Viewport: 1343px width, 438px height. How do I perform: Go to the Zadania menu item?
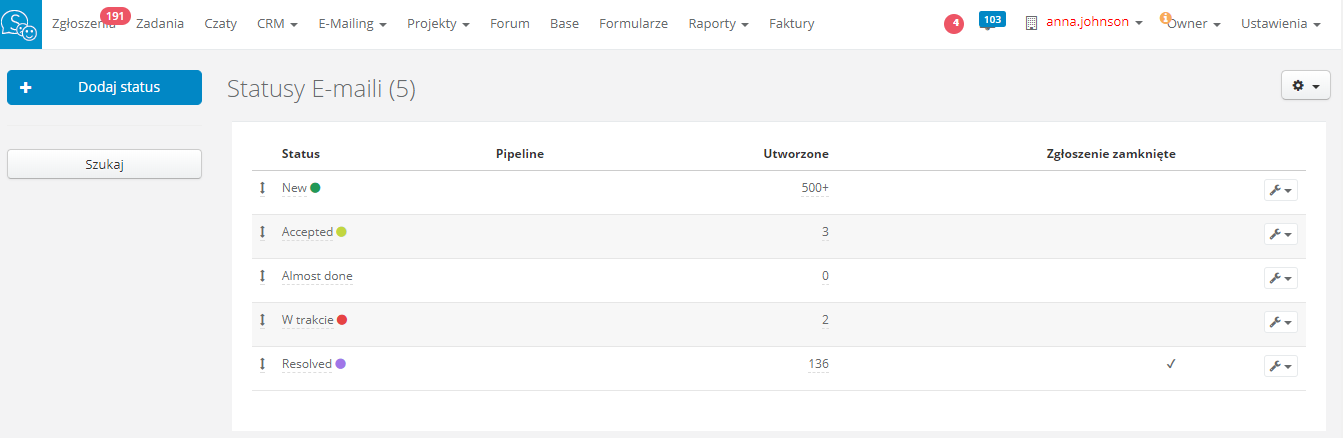pyautogui.click(x=160, y=23)
